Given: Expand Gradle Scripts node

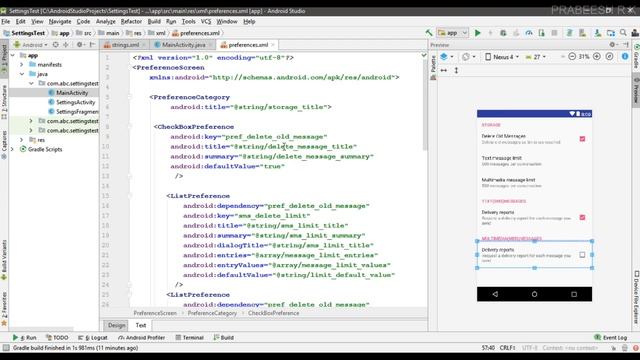Looking at the screenshot, I should [13, 149].
